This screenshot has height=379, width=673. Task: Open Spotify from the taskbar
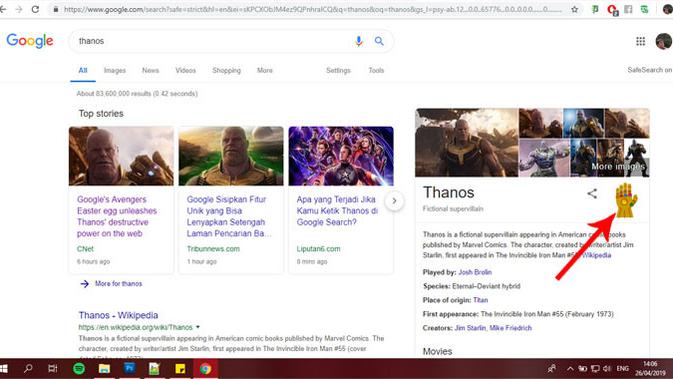(79, 368)
